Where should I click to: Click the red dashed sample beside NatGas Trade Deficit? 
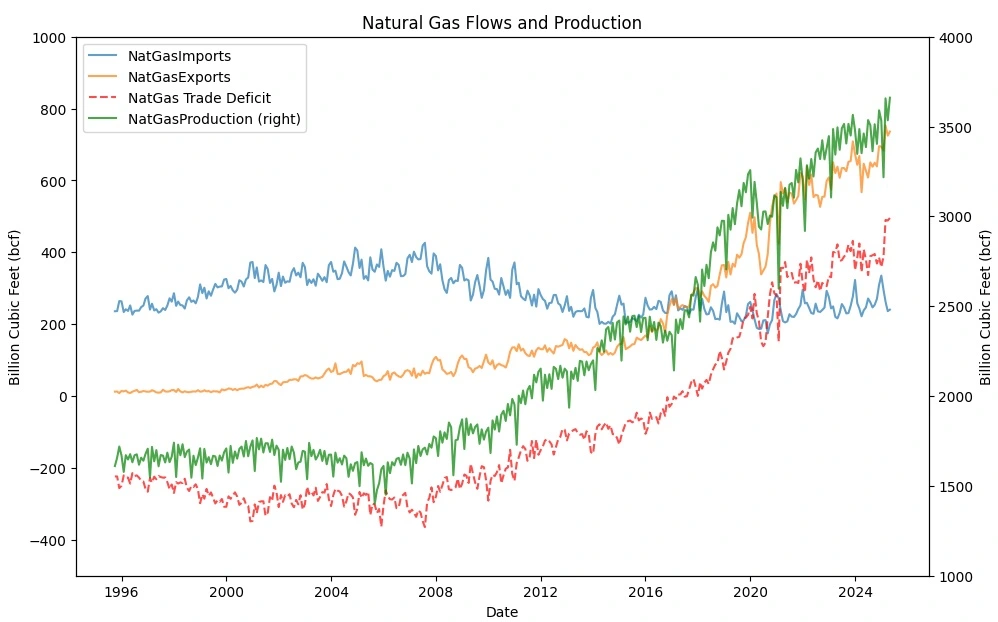click(x=103, y=98)
